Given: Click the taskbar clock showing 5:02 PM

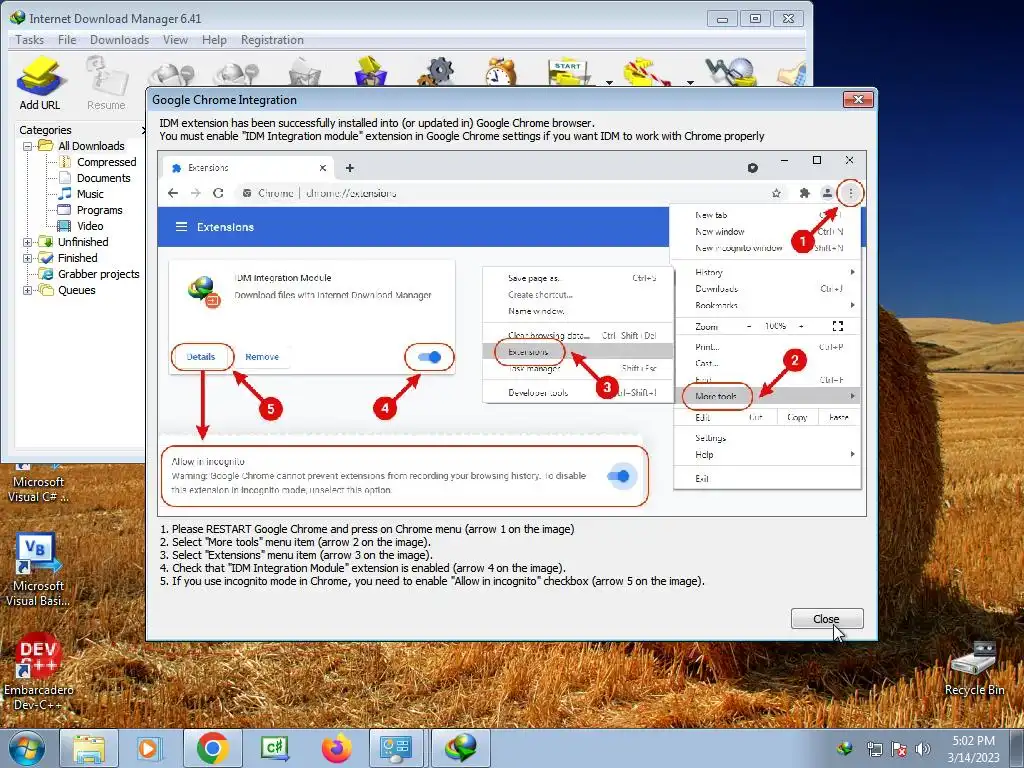Looking at the screenshot, I should 973,749.
